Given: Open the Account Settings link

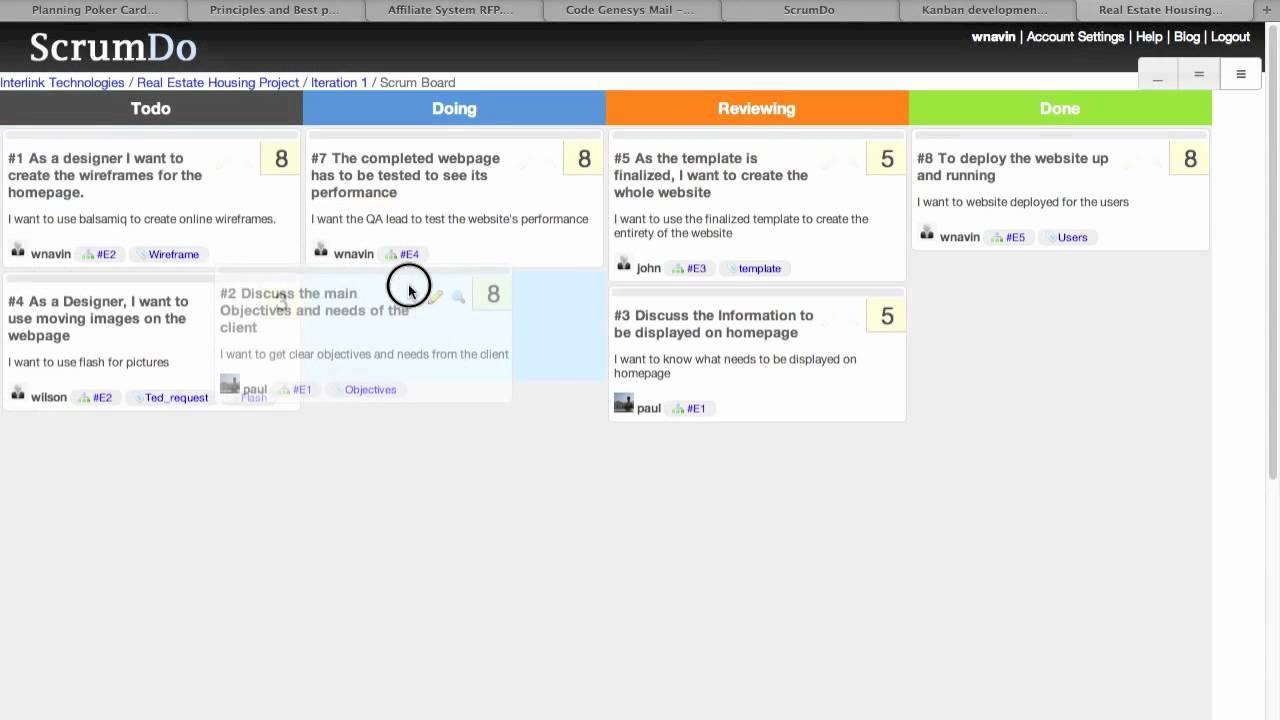Looking at the screenshot, I should point(1075,37).
